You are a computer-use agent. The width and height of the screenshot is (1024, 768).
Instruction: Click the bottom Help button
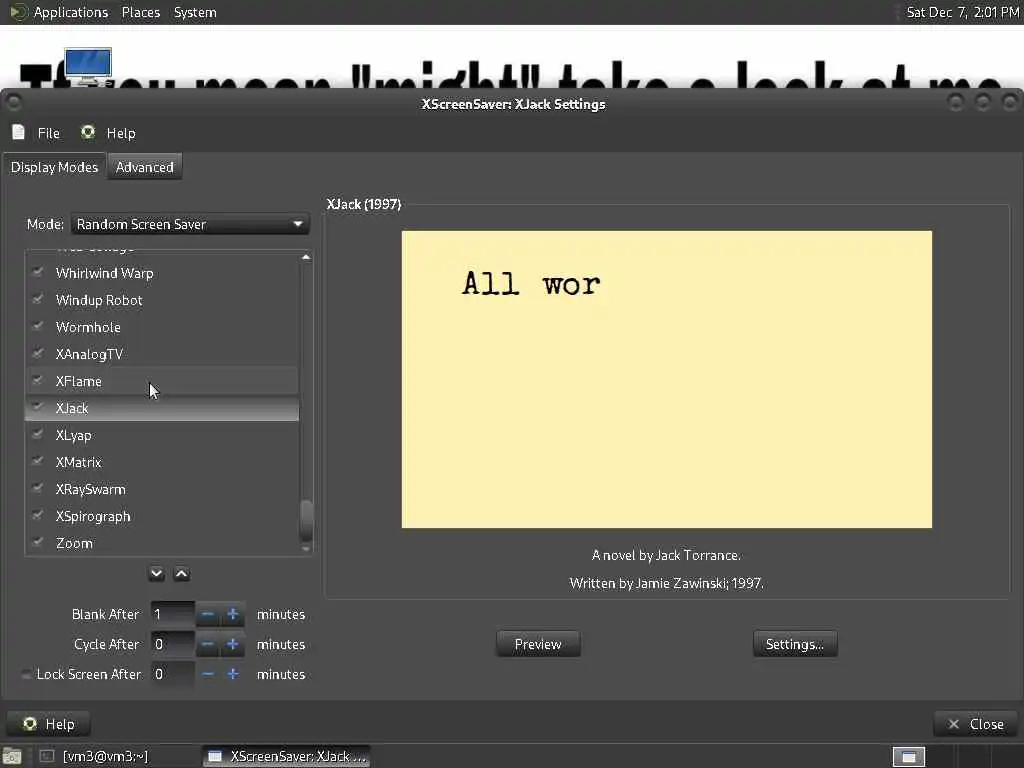(x=49, y=724)
